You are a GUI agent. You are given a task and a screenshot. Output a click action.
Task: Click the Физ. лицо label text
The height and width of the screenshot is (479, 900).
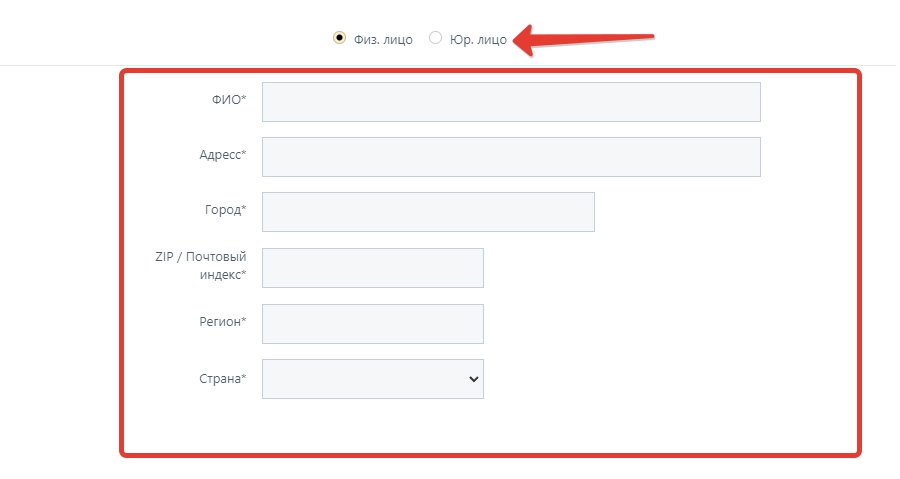click(383, 39)
